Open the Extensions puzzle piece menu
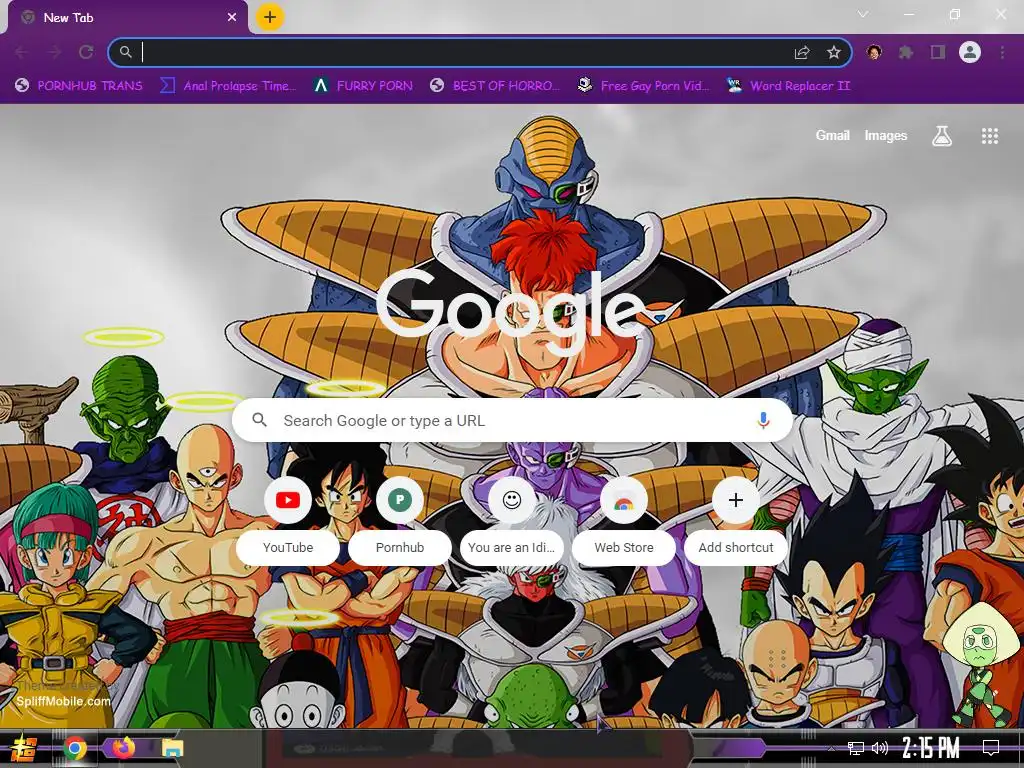 point(906,52)
